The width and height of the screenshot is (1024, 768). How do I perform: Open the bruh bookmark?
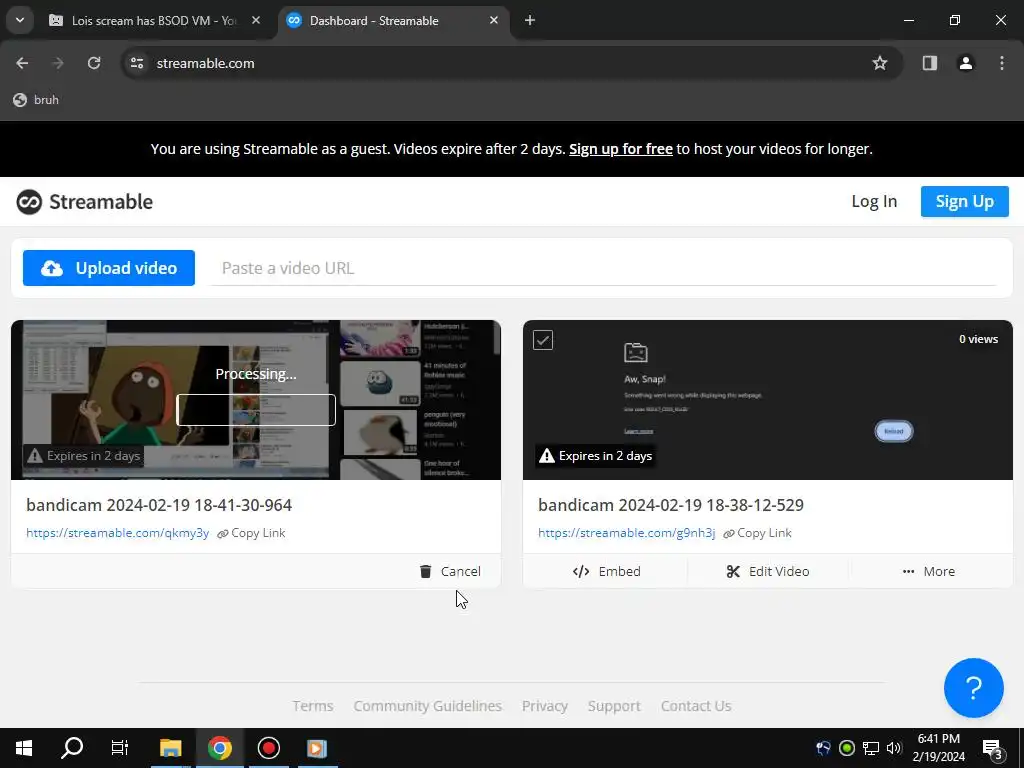37,100
